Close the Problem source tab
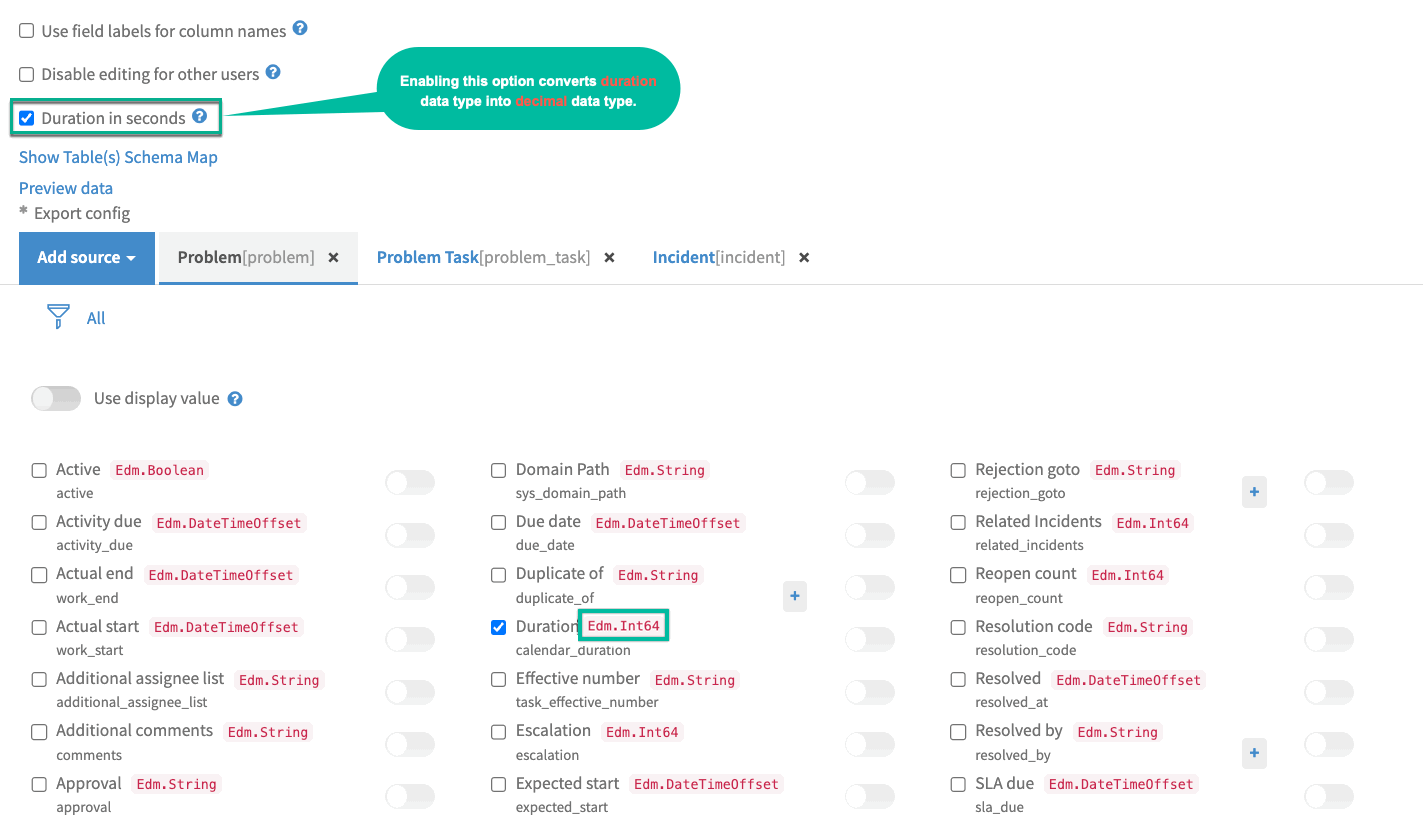 334,258
